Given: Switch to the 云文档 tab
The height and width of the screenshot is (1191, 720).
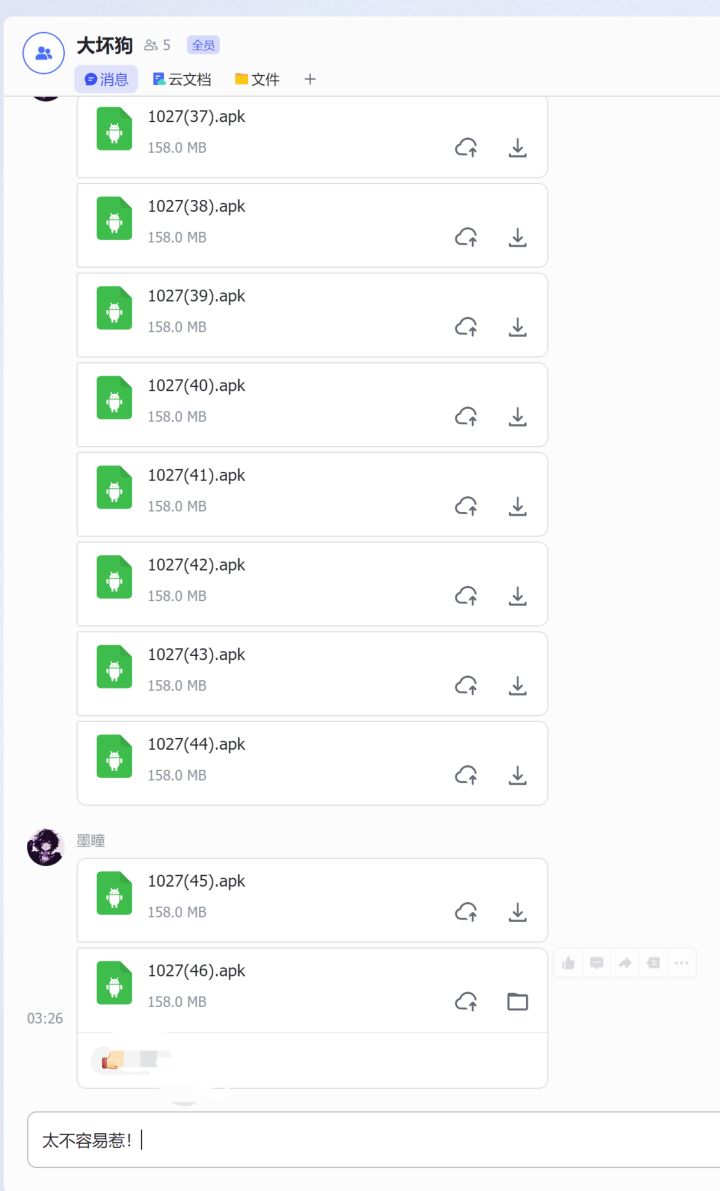Looking at the screenshot, I should pos(181,79).
